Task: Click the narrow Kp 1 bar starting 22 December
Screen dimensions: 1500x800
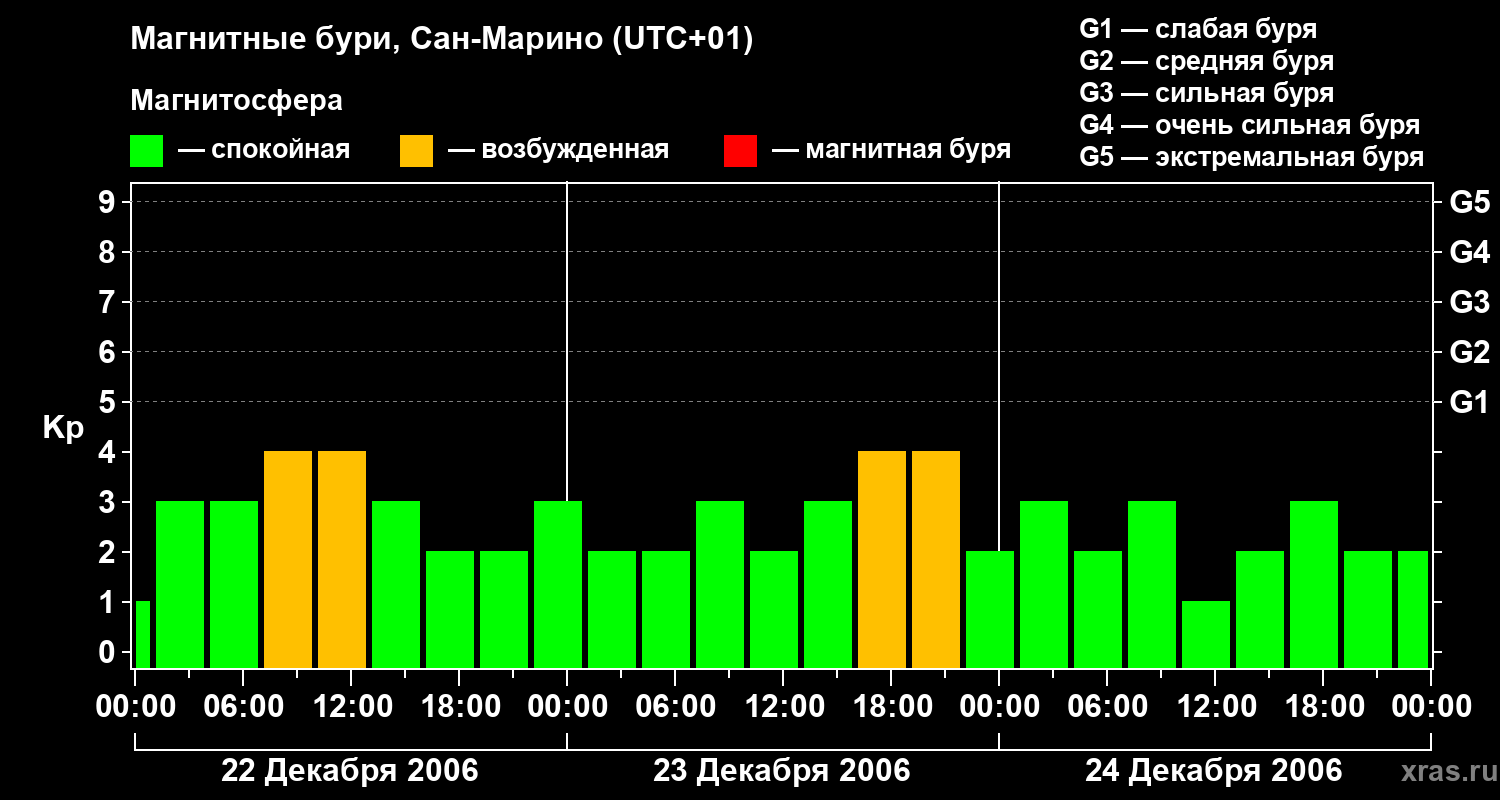Action: (143, 634)
